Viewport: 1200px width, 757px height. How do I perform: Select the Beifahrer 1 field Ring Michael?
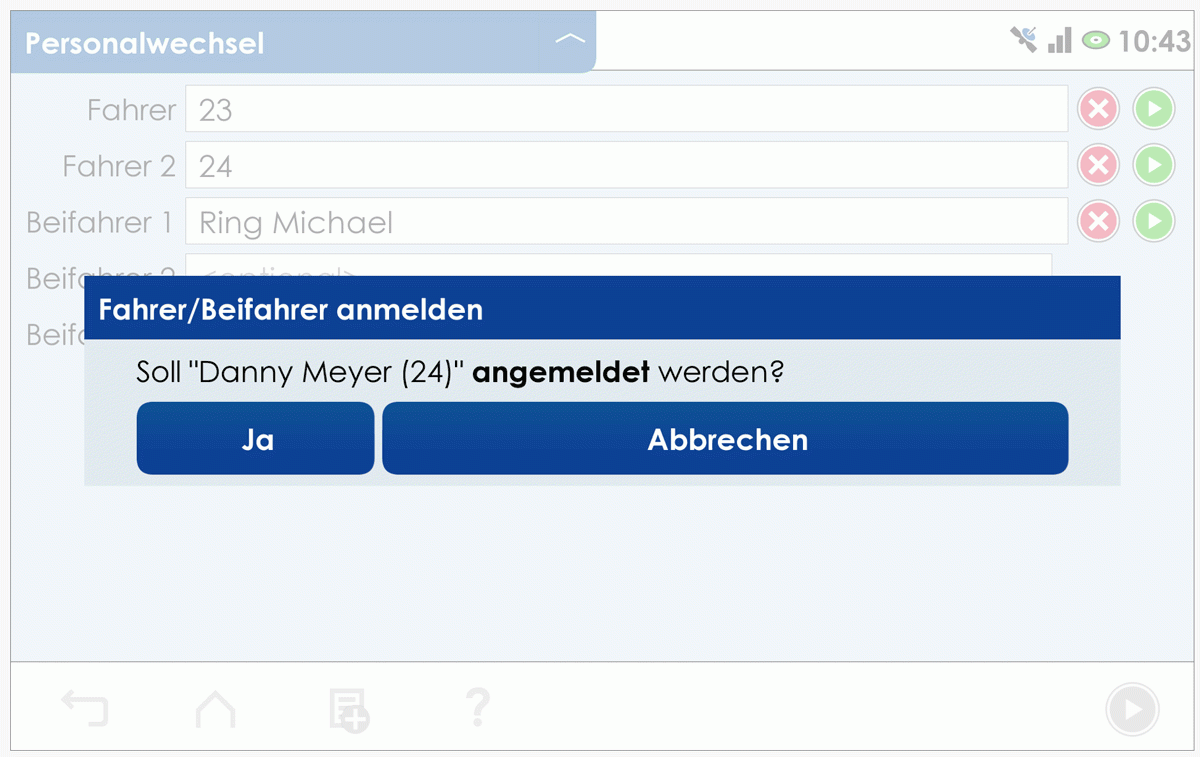click(x=626, y=221)
